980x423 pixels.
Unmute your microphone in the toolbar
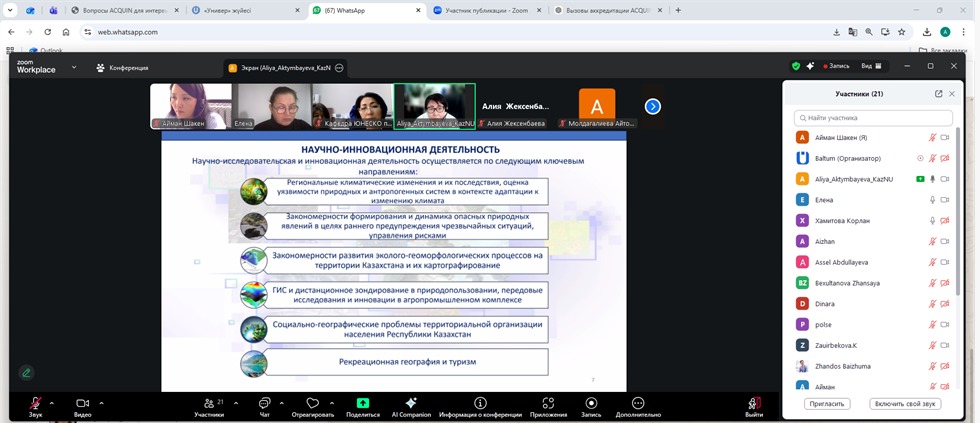35,403
